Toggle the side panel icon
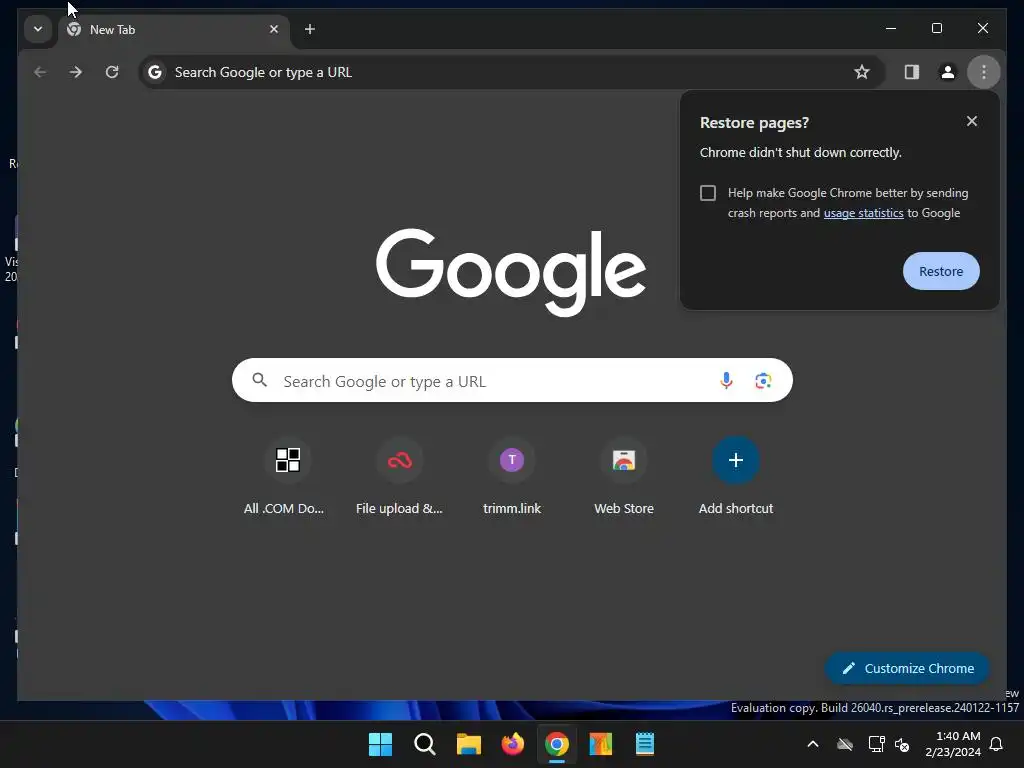This screenshot has height=768, width=1024. click(x=912, y=72)
